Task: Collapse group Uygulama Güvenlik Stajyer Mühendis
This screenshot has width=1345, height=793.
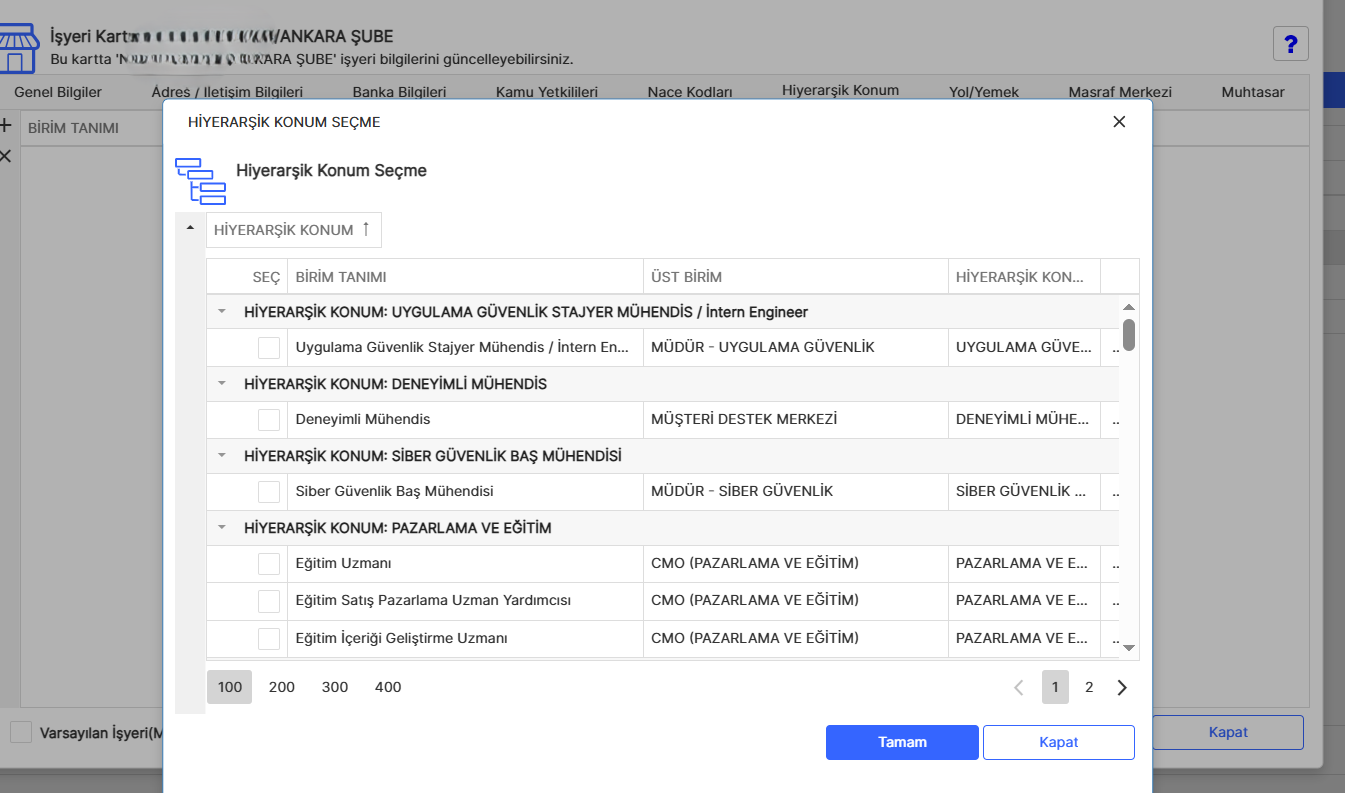Action: tap(222, 312)
